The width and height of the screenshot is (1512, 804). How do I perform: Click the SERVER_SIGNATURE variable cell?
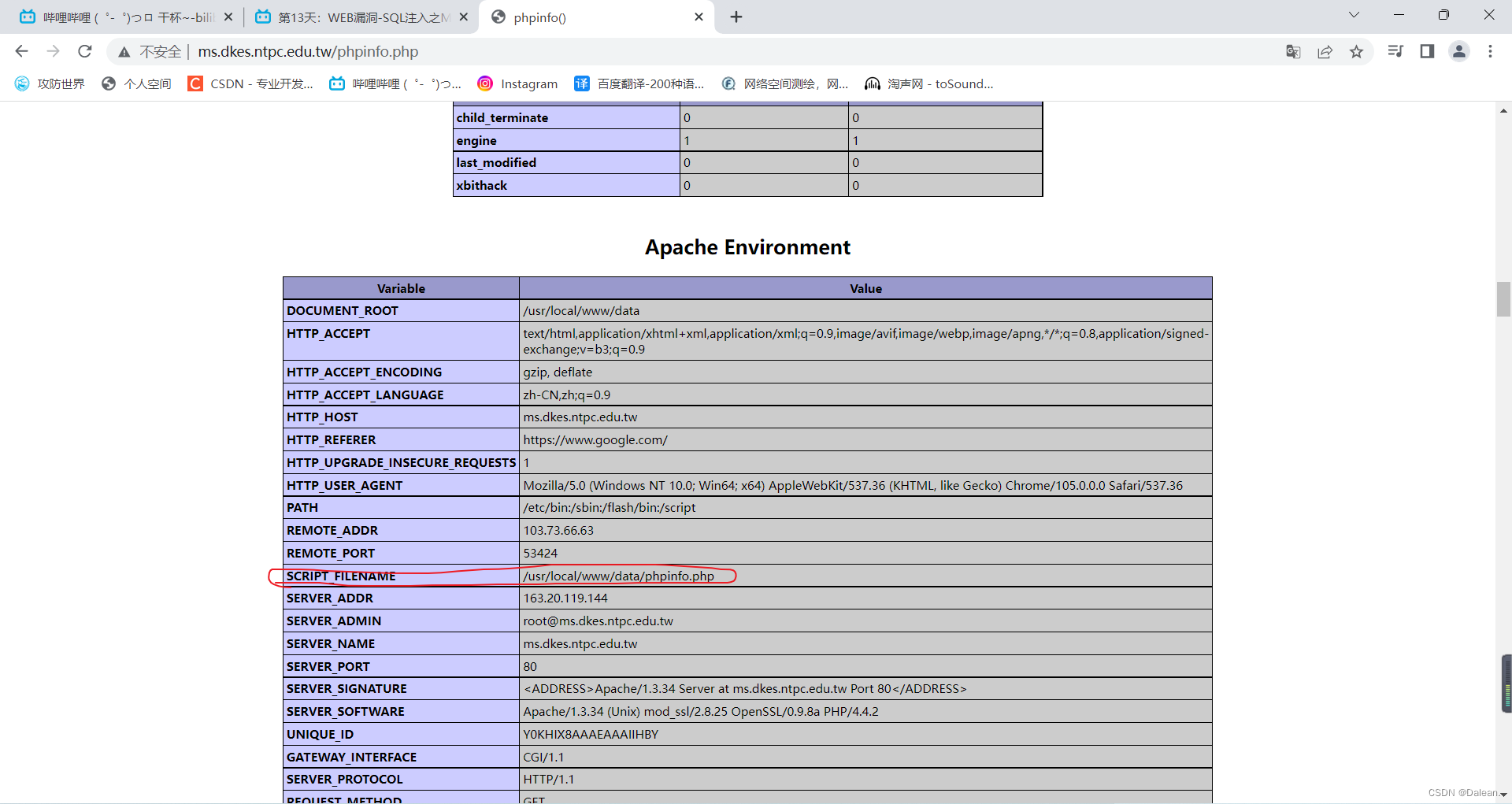click(x=401, y=688)
